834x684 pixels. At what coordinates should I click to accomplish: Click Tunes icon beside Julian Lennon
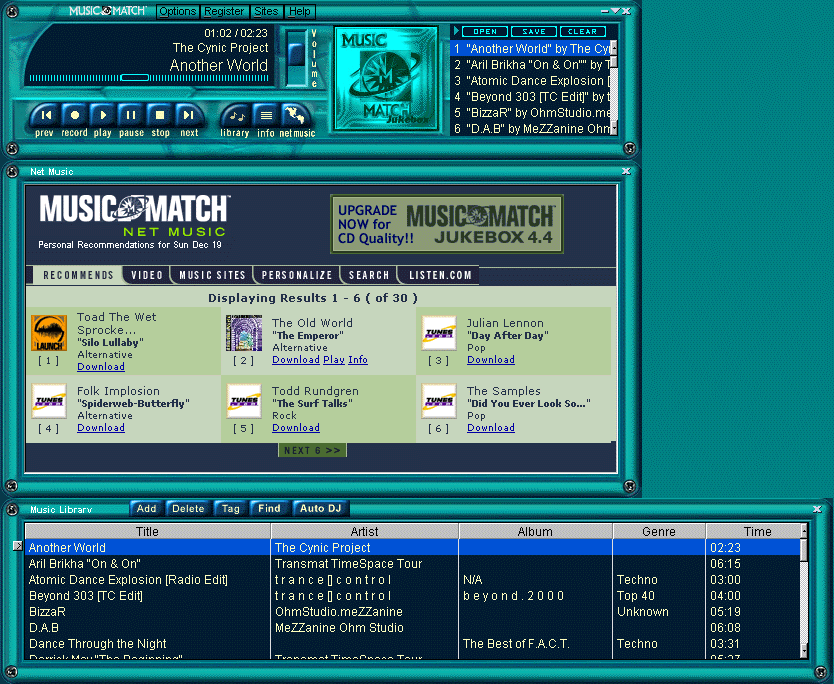(x=439, y=333)
